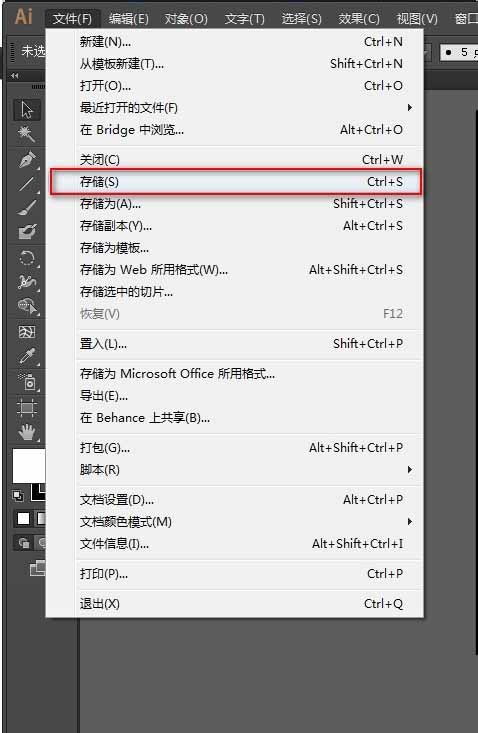Reset to default fill and stroke
The image size is (478, 733).
coord(18,496)
